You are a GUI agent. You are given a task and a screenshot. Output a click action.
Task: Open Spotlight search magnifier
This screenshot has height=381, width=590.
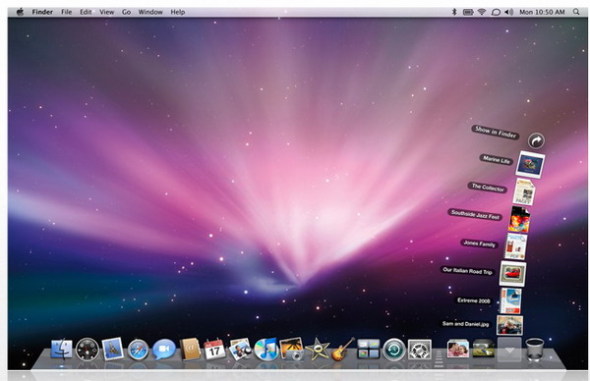click(576, 12)
